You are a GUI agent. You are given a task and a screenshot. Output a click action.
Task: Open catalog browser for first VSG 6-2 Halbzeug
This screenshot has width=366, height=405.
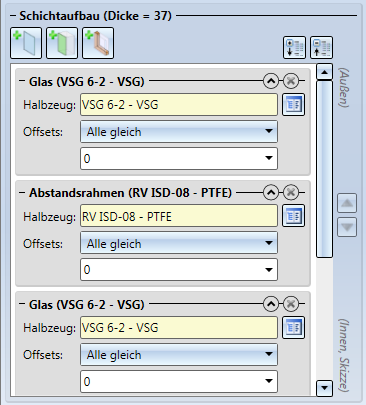293,105
